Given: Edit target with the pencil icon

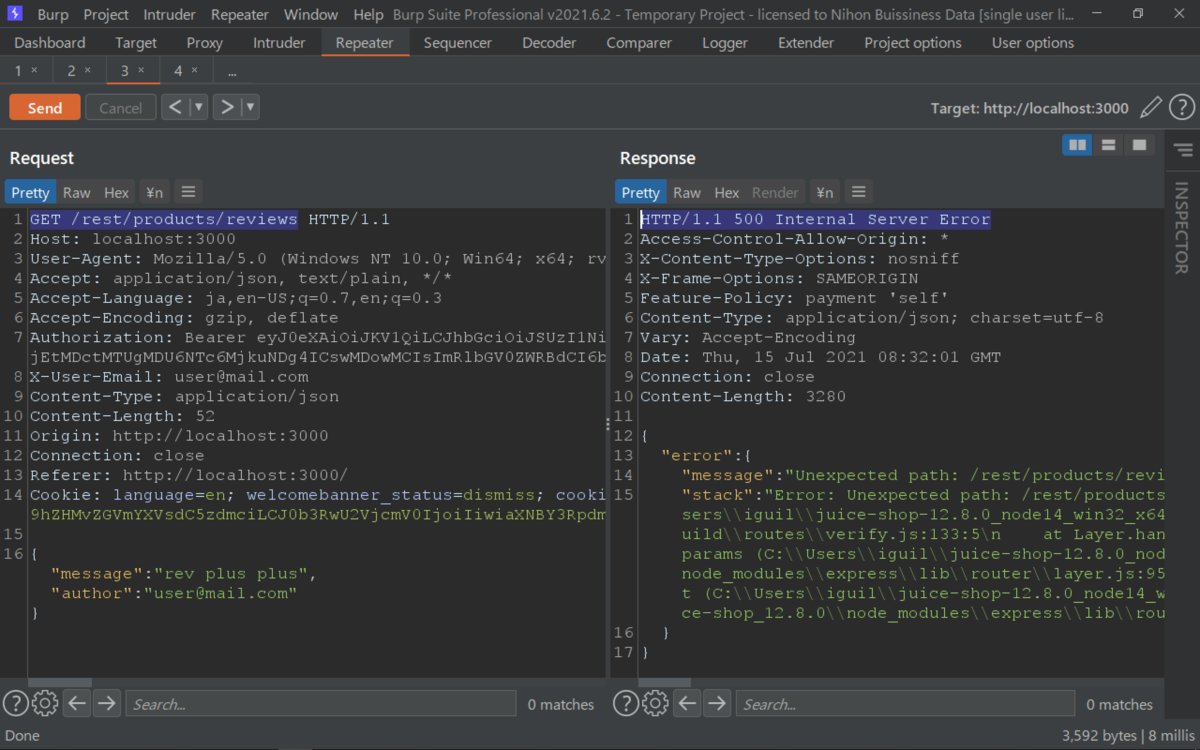Looking at the screenshot, I should click(x=1151, y=107).
